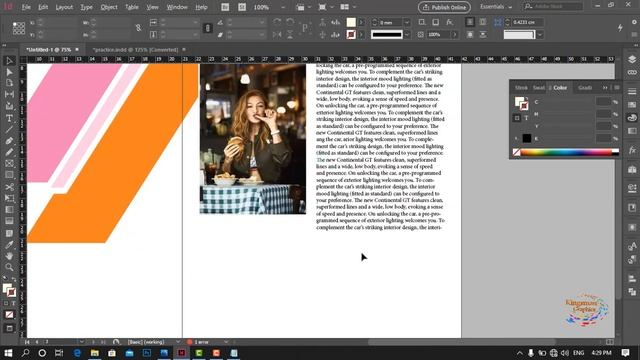Click the Adobe Stock icon in application bar
Screen dimensions: 640x360
click(242, 7)
